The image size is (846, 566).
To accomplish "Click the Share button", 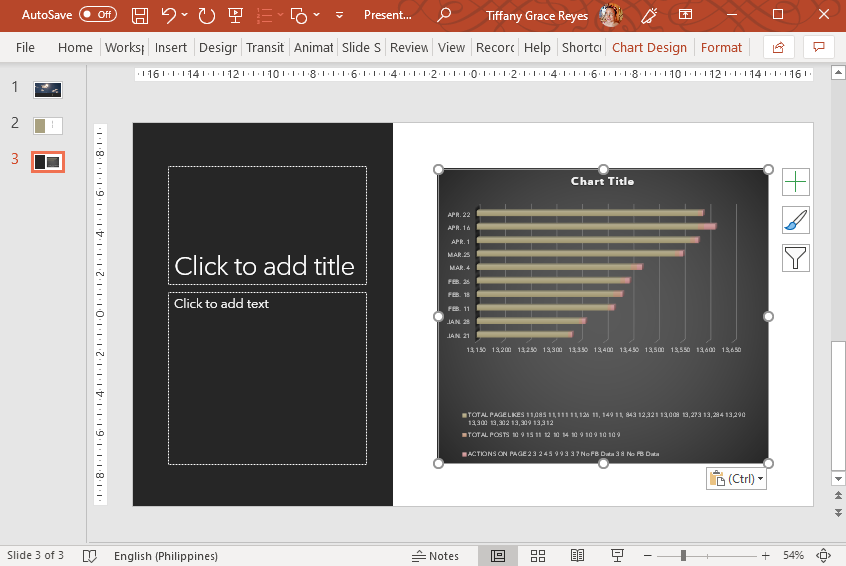I will 777,47.
